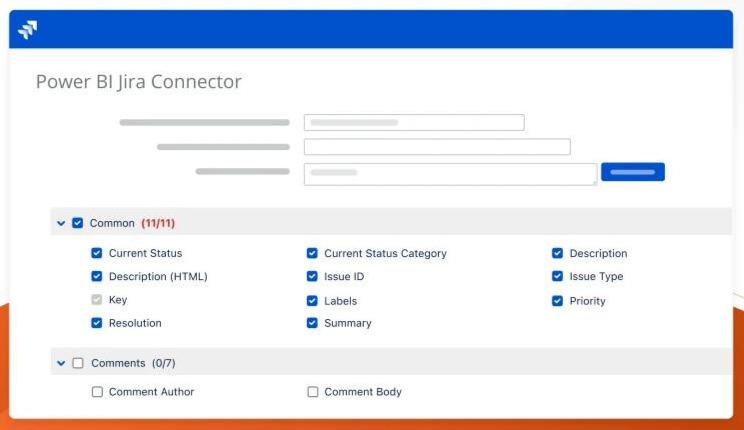
Task: Uncheck the Issue Type checkbox
Action: [558, 276]
